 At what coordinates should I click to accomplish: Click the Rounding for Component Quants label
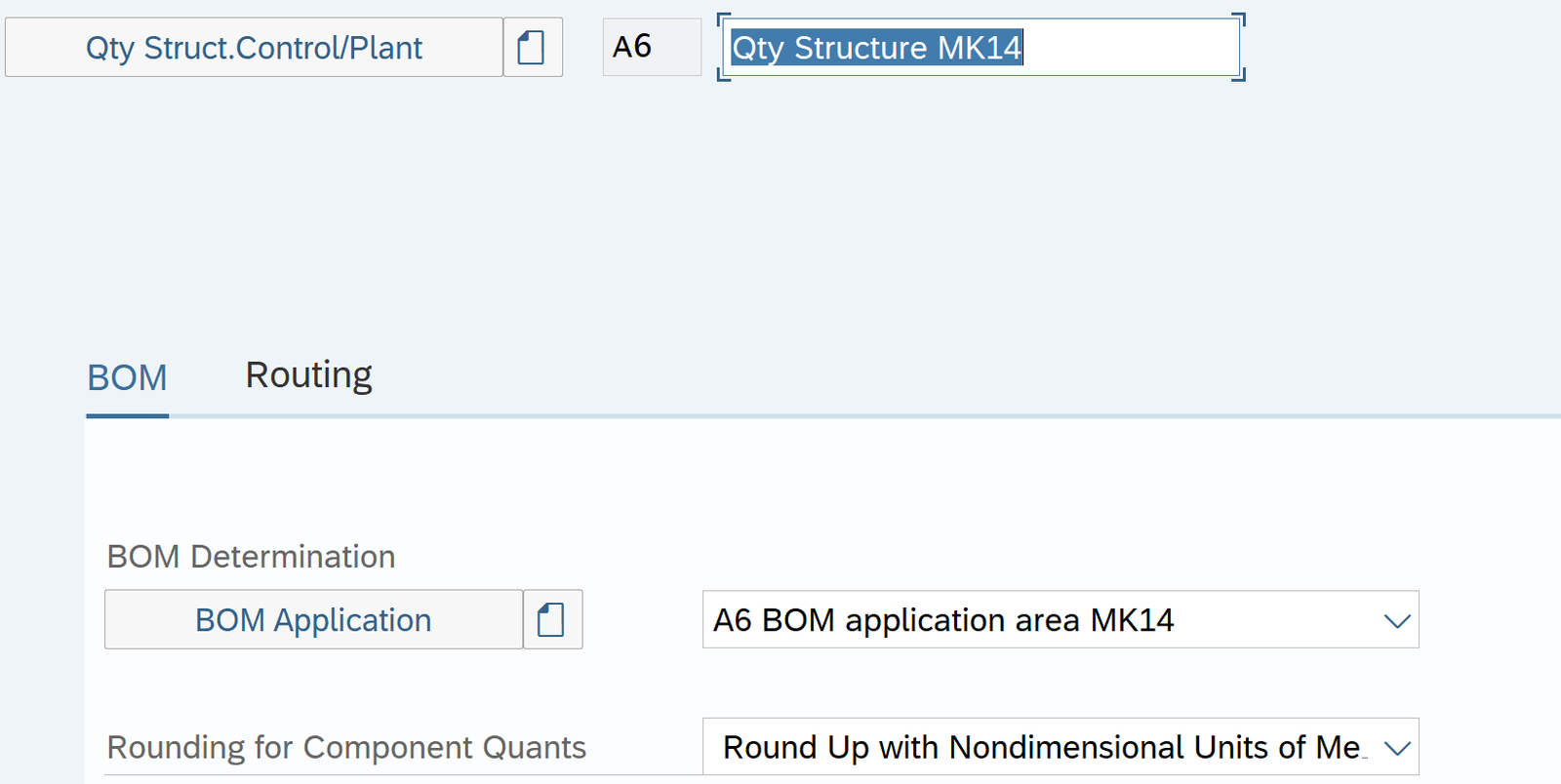(346, 748)
